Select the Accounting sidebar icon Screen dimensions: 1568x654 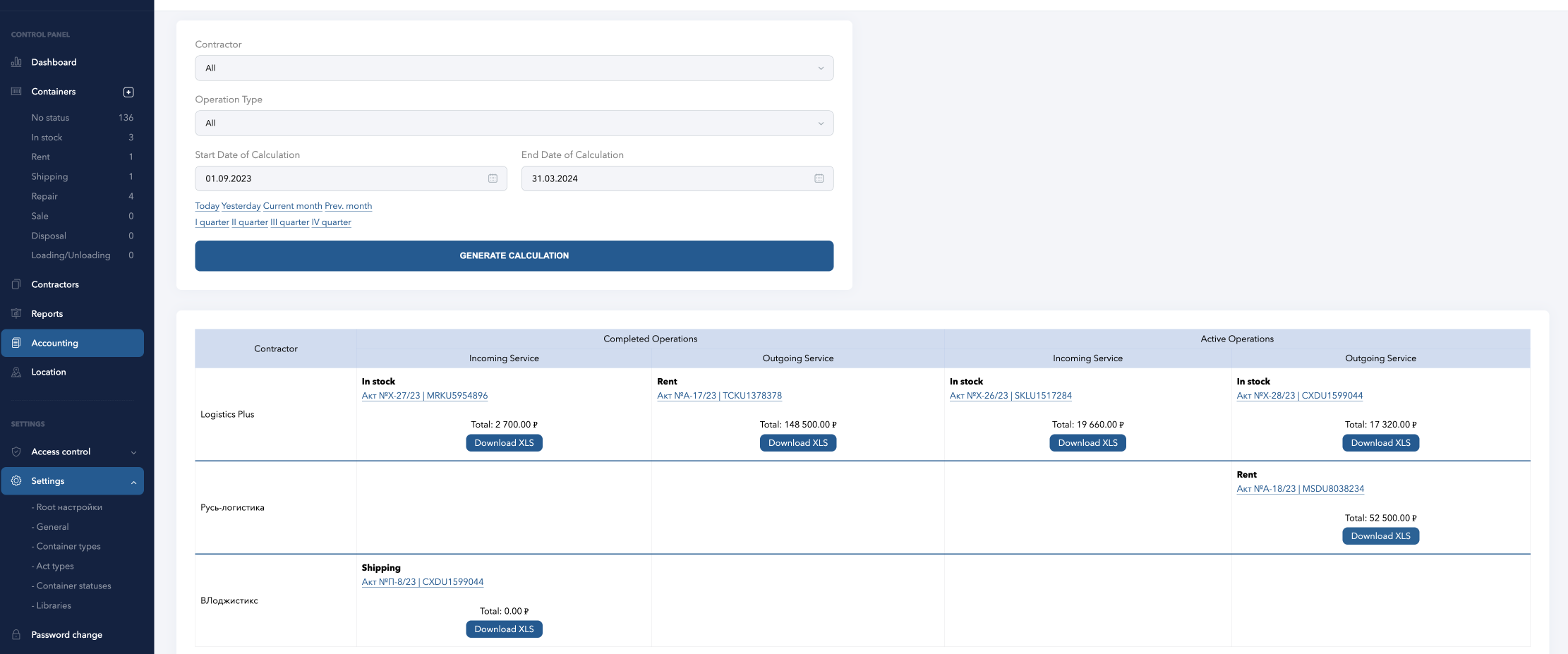click(x=16, y=343)
